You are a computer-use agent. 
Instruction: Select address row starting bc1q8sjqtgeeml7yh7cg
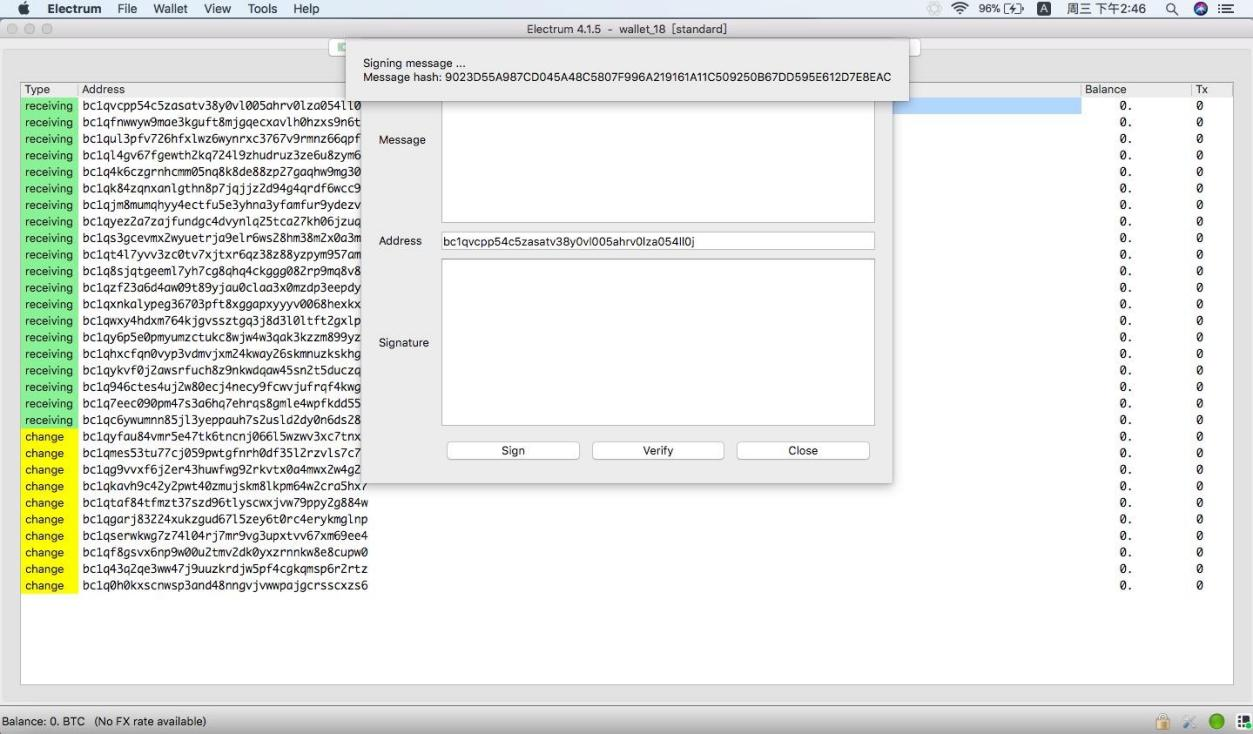[221, 271]
